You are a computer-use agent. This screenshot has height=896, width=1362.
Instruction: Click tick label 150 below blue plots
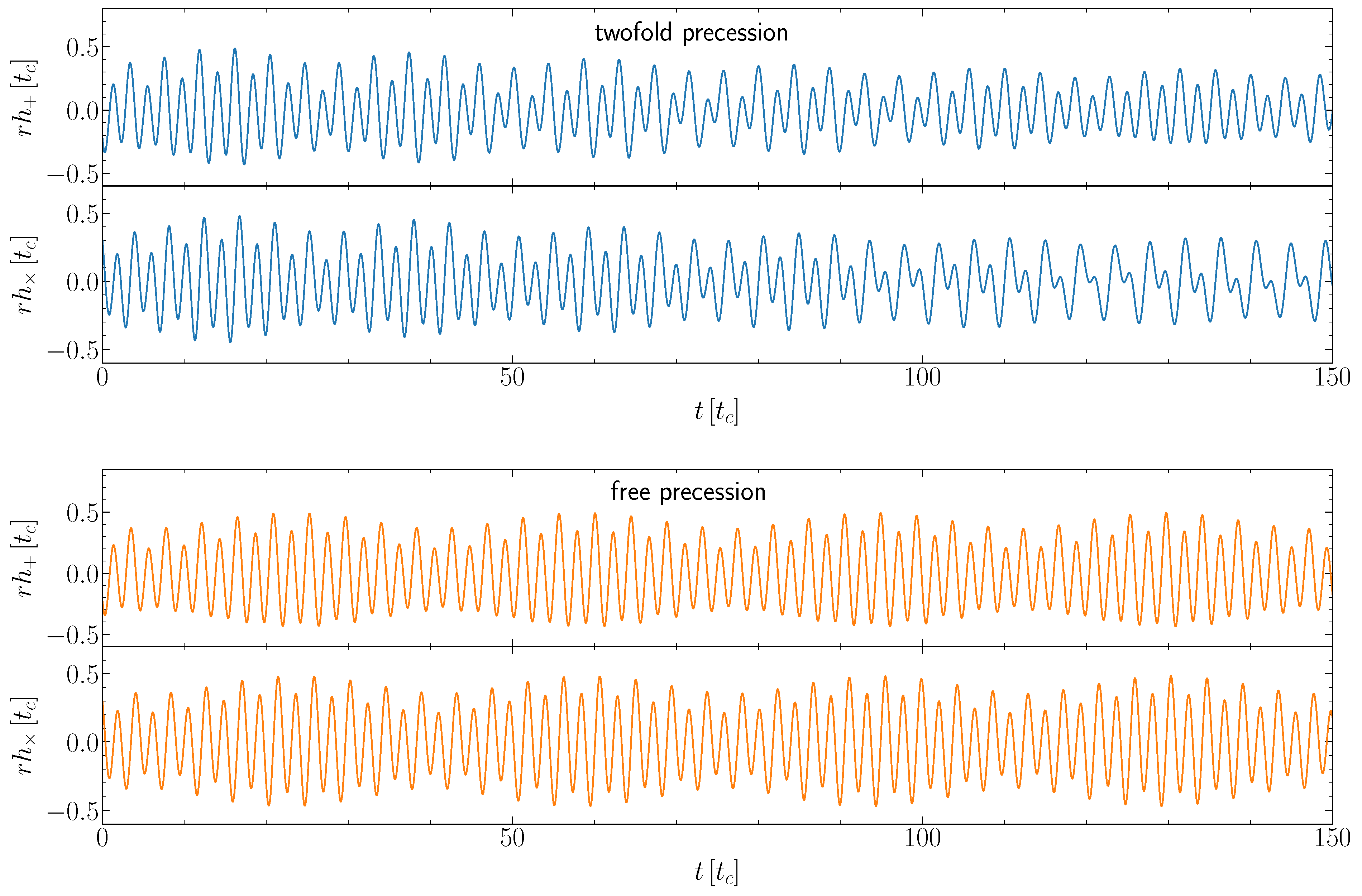(1332, 378)
